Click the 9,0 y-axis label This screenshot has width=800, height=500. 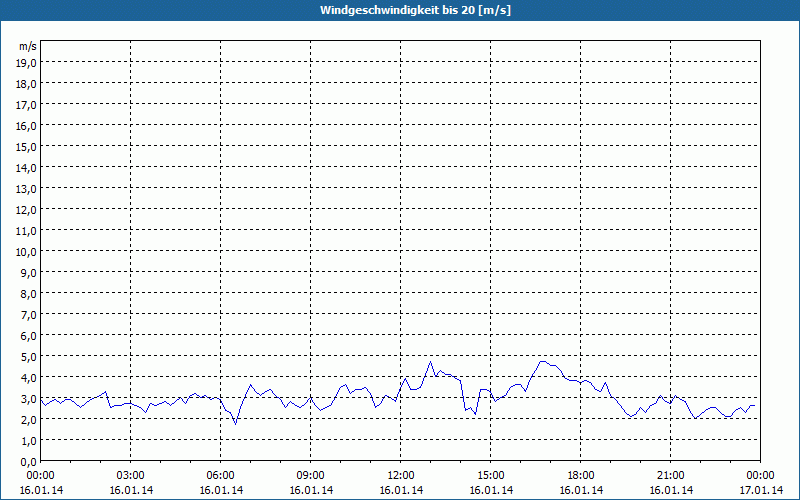(x=30, y=272)
